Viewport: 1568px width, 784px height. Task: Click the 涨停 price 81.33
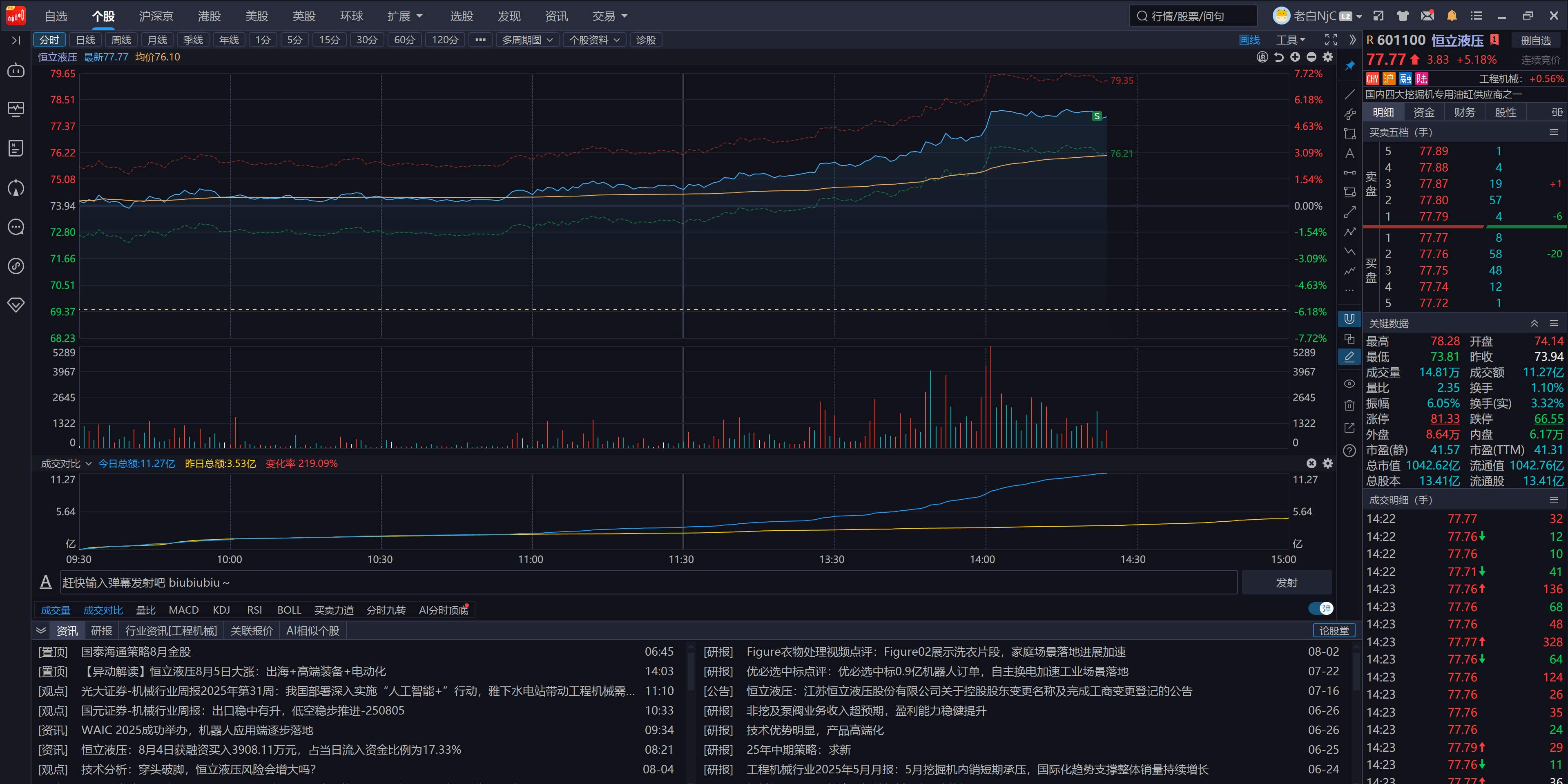click(x=1444, y=419)
